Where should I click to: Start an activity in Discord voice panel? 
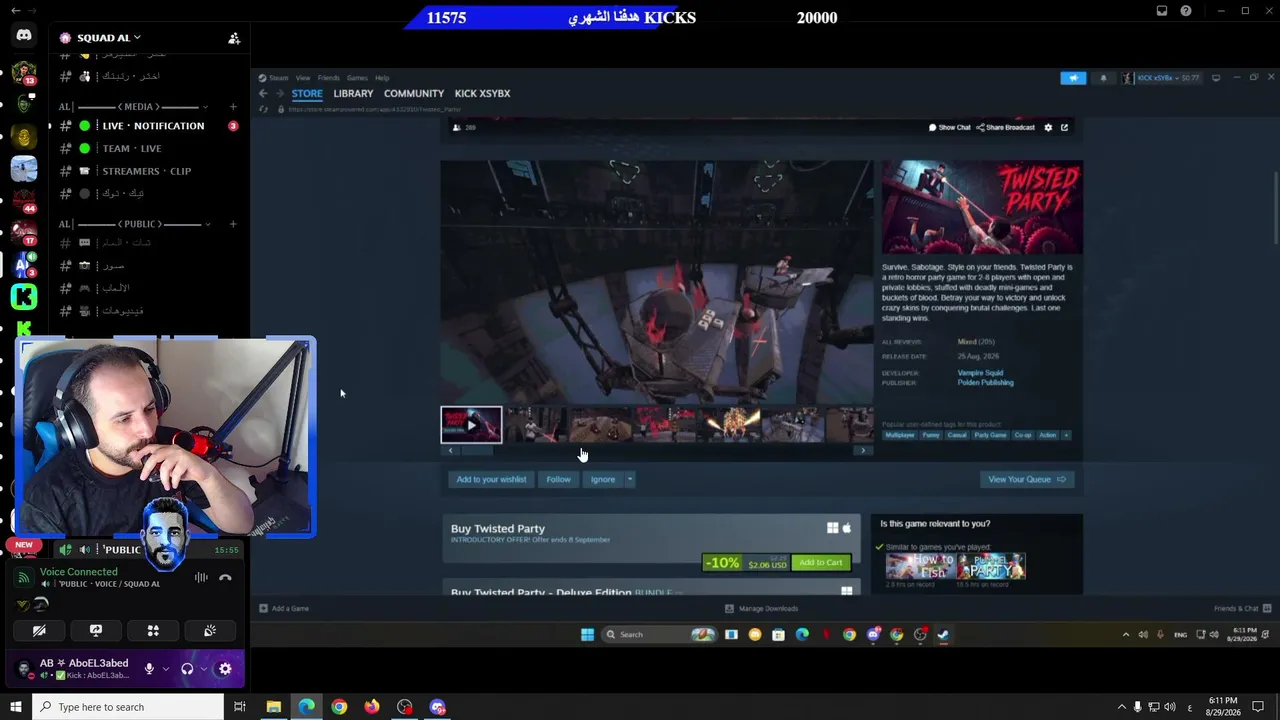click(153, 631)
